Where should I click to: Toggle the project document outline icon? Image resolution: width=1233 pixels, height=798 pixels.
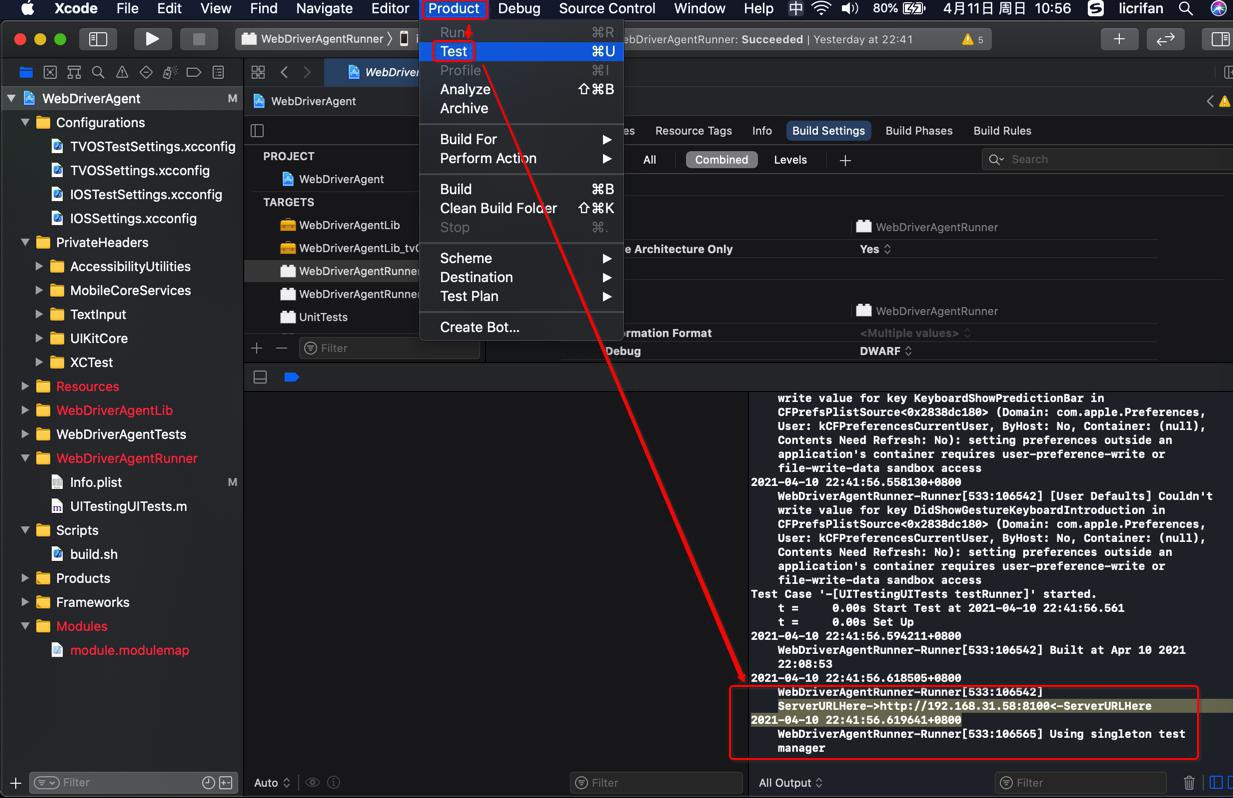click(x=257, y=131)
